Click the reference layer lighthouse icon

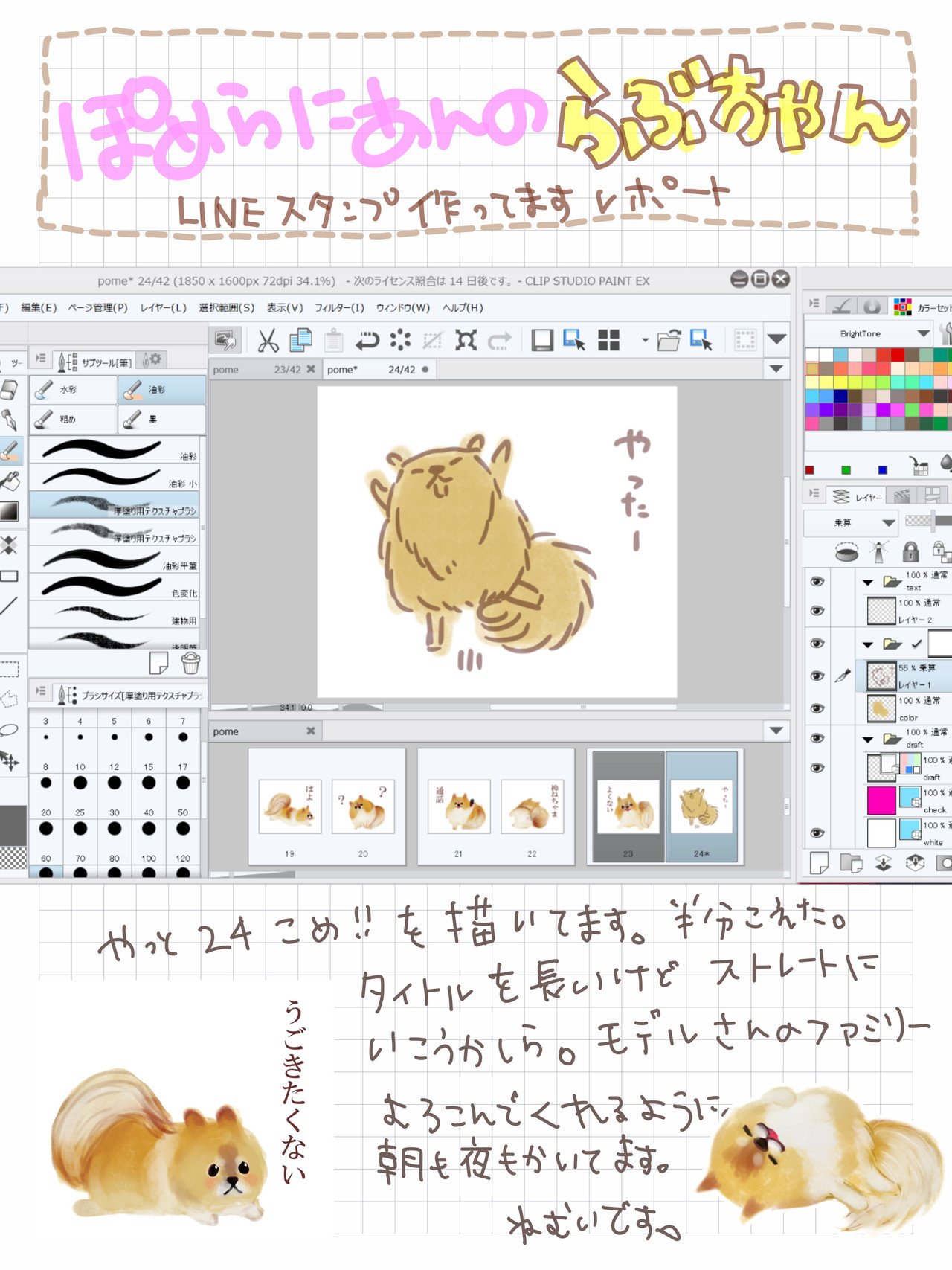[879, 551]
